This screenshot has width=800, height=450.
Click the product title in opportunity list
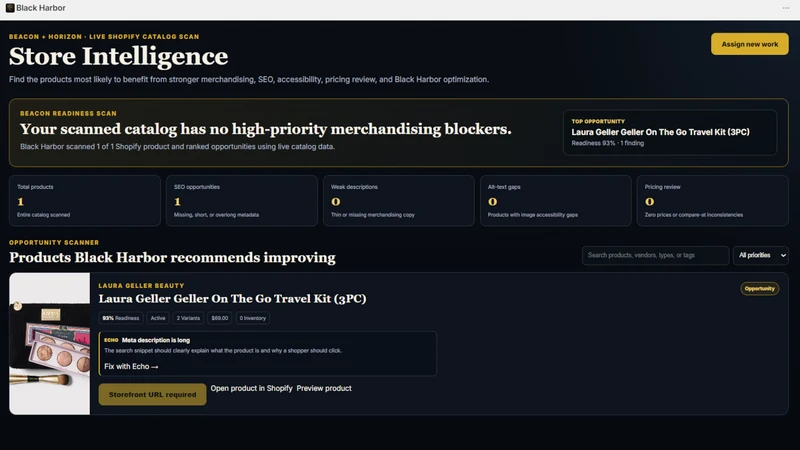click(x=232, y=299)
